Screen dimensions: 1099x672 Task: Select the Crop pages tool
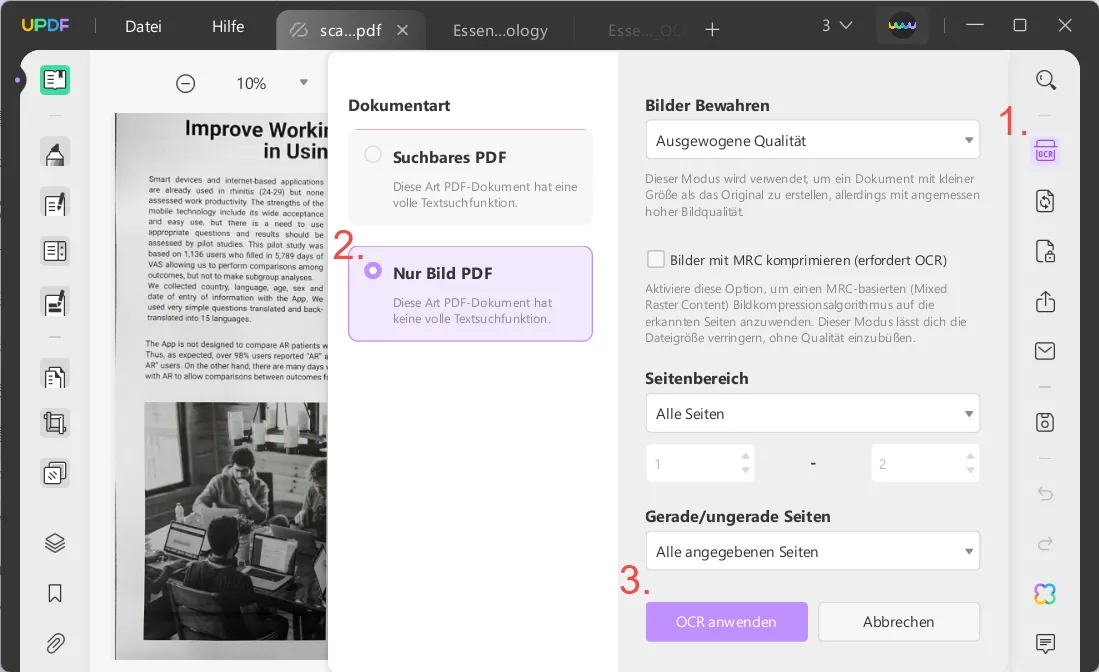tap(54, 422)
